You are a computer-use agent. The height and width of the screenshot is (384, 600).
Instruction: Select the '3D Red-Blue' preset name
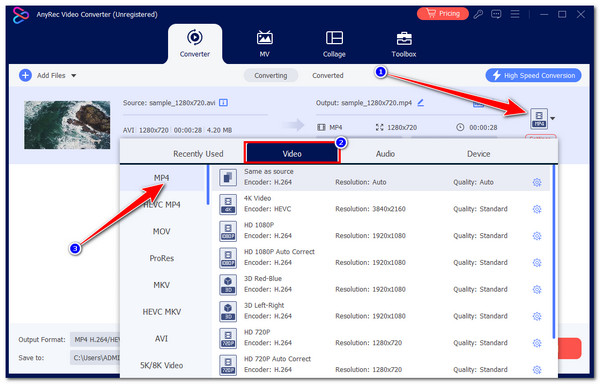[x=263, y=278]
